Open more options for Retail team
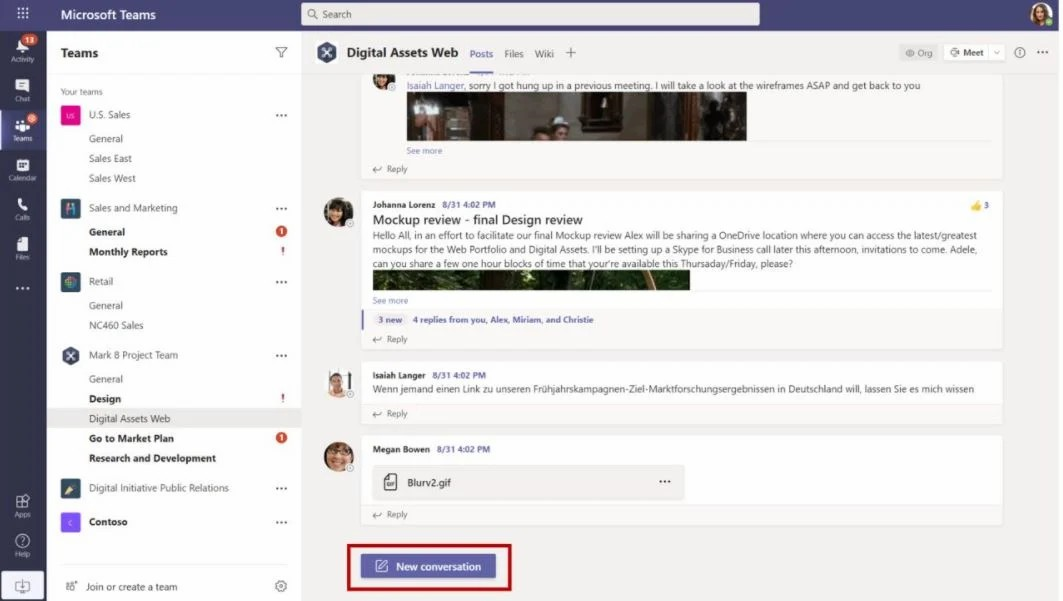Viewport: 1063px width, 601px height. [x=281, y=282]
